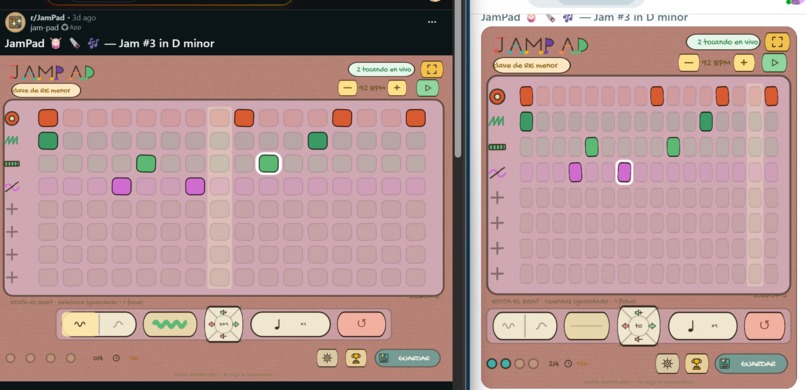This screenshot has height=390, width=806.
Task: Decrease BPM with minus button in left window
Action: pyautogui.click(x=347, y=88)
